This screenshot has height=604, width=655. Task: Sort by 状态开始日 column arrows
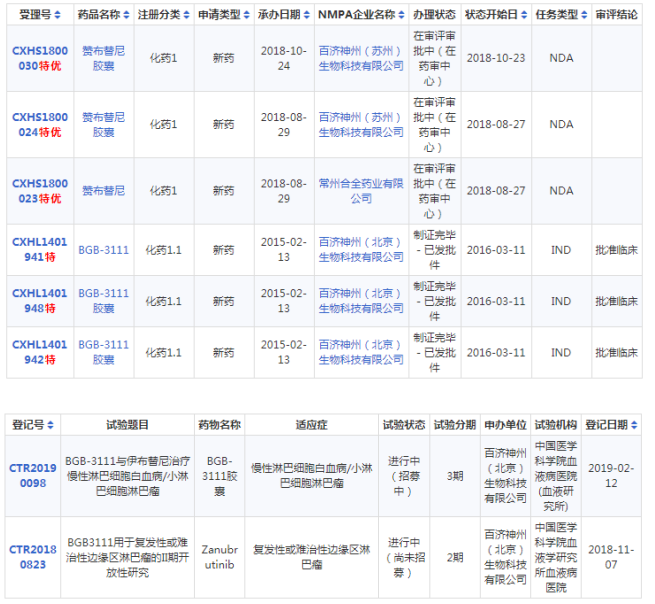click(524, 15)
